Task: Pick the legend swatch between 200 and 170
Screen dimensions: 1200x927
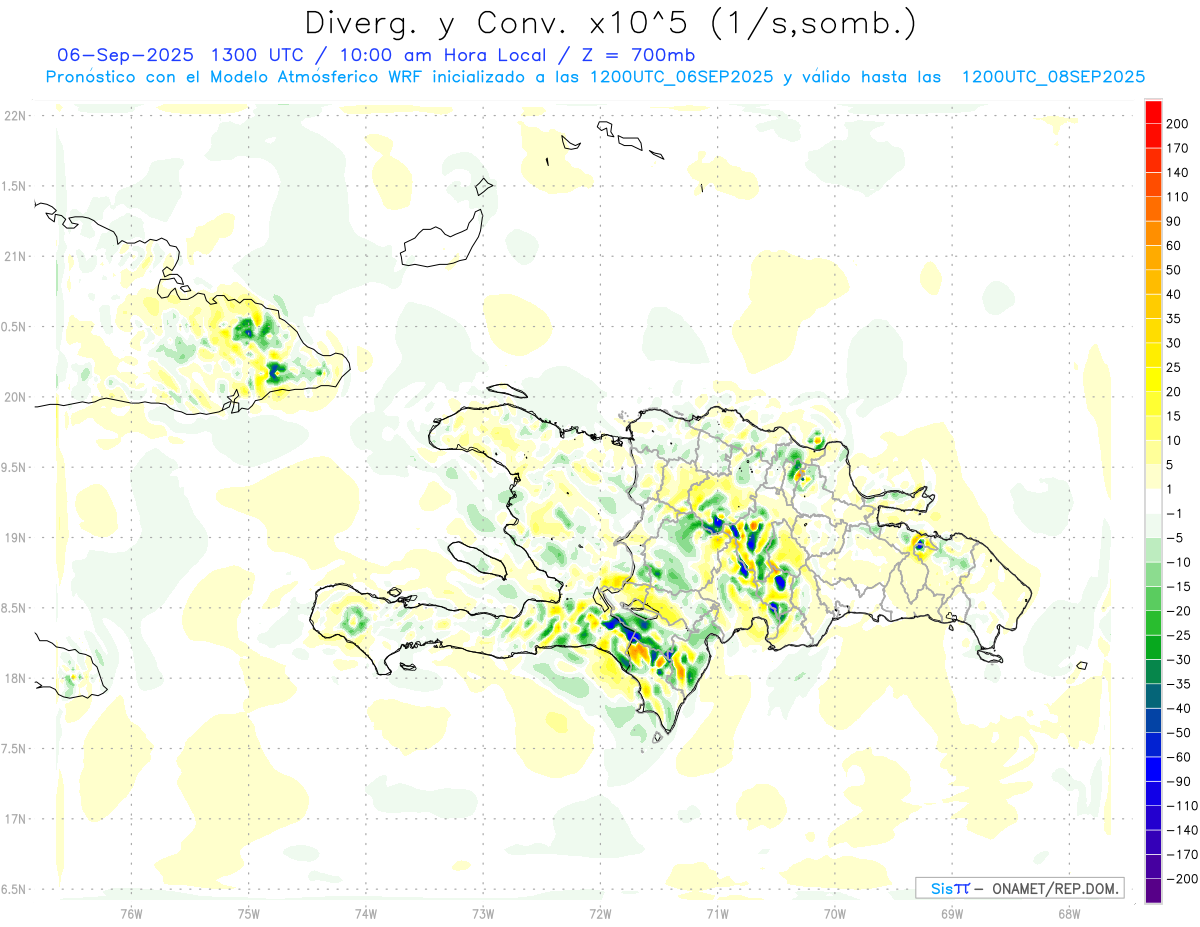Action: [1153, 136]
